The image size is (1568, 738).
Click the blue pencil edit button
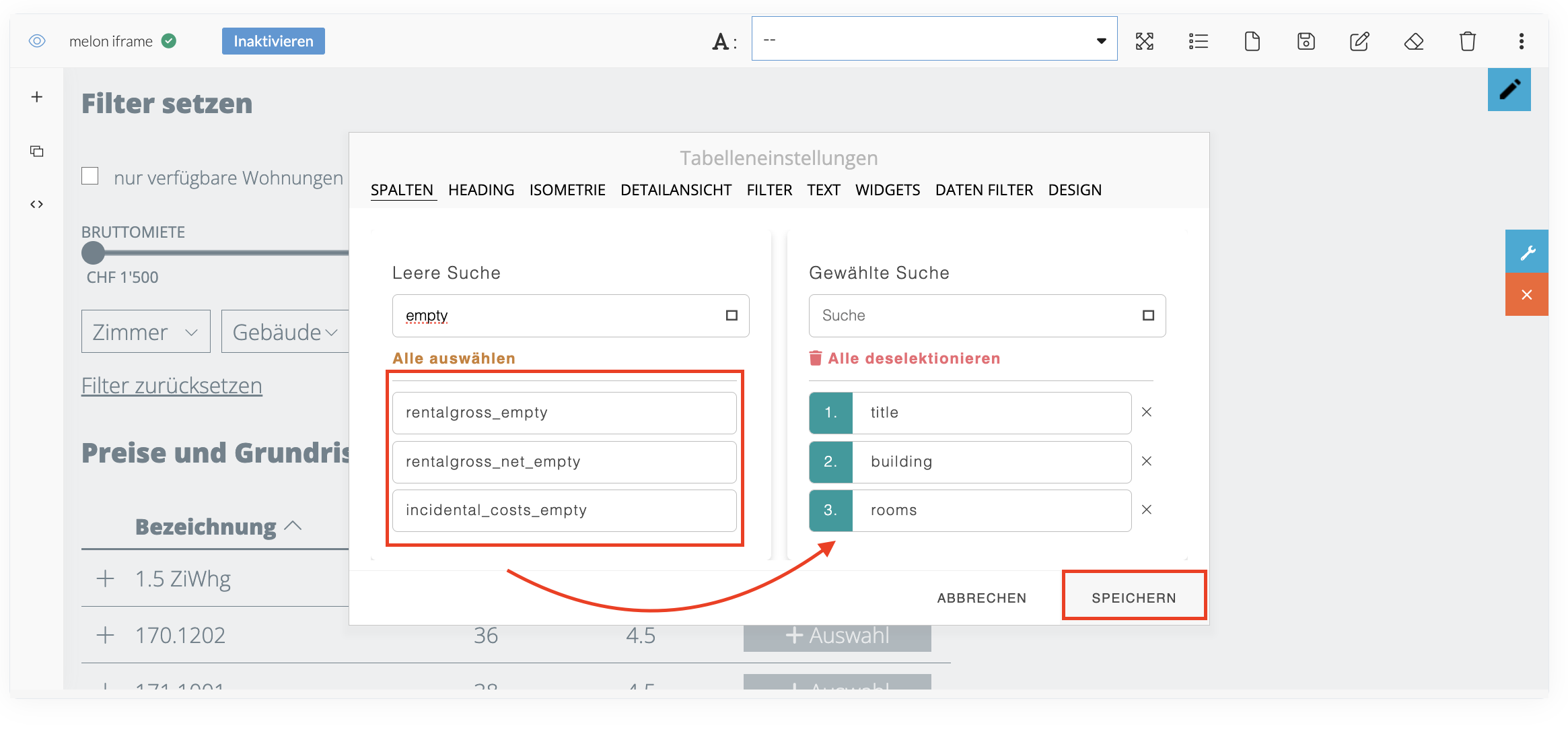pos(1509,90)
